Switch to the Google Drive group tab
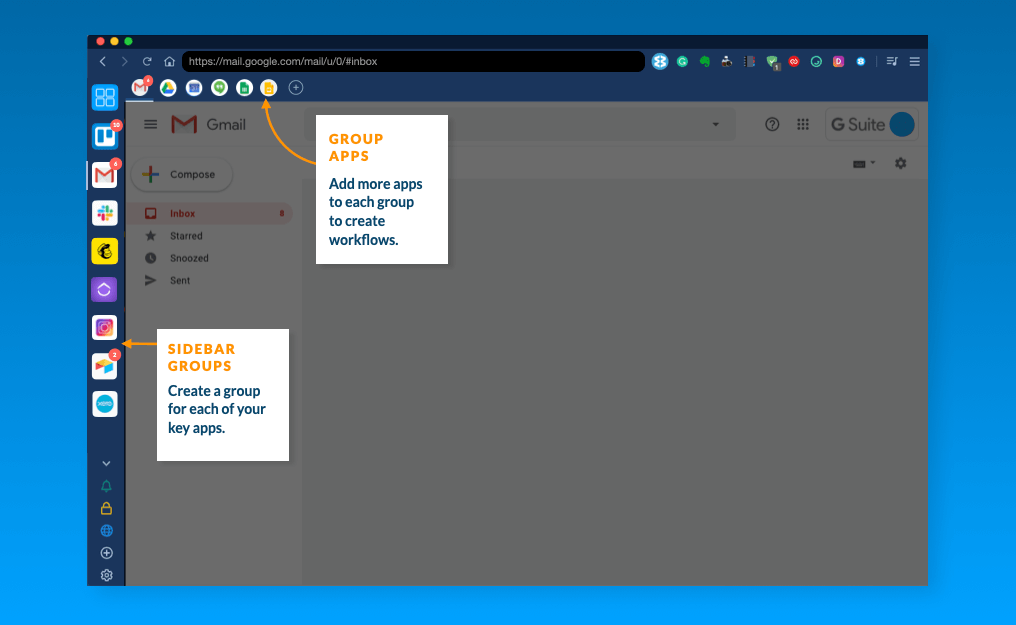 coord(168,88)
